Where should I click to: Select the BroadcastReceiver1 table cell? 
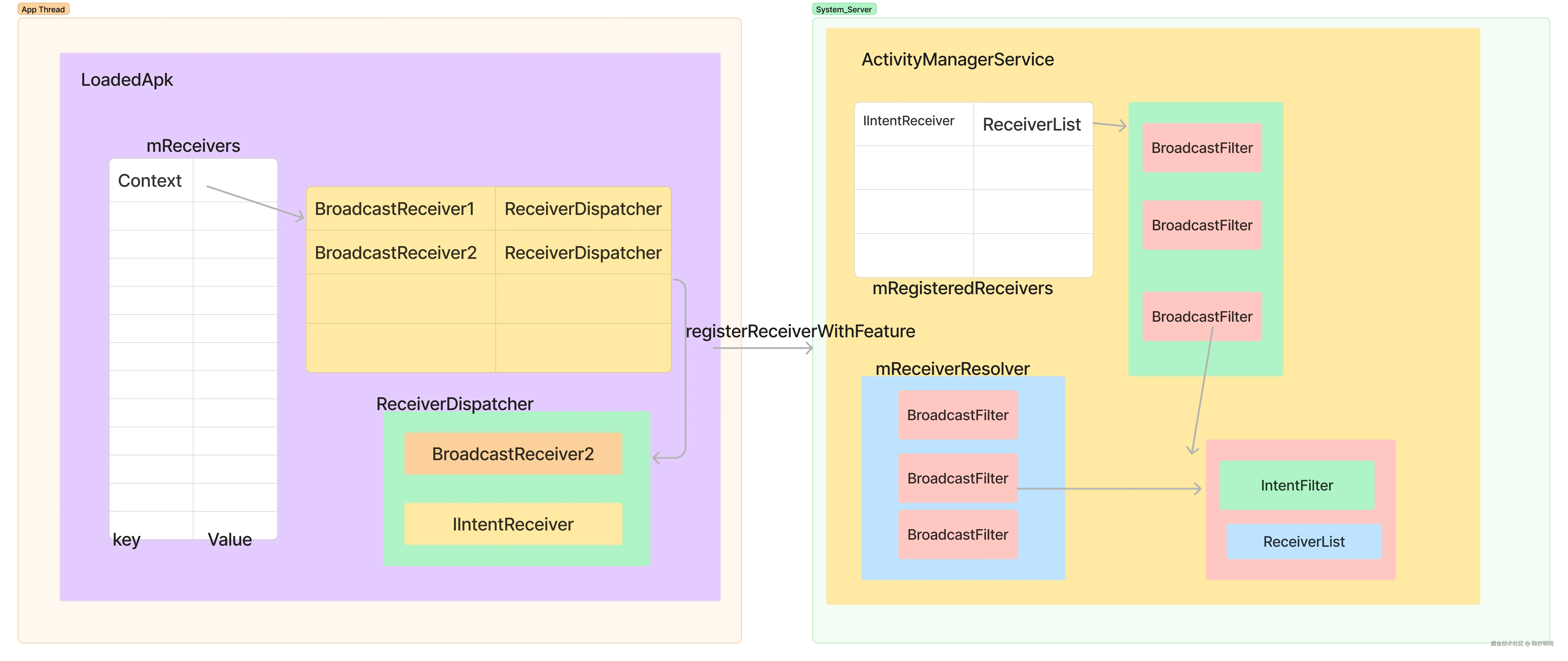[x=394, y=209]
